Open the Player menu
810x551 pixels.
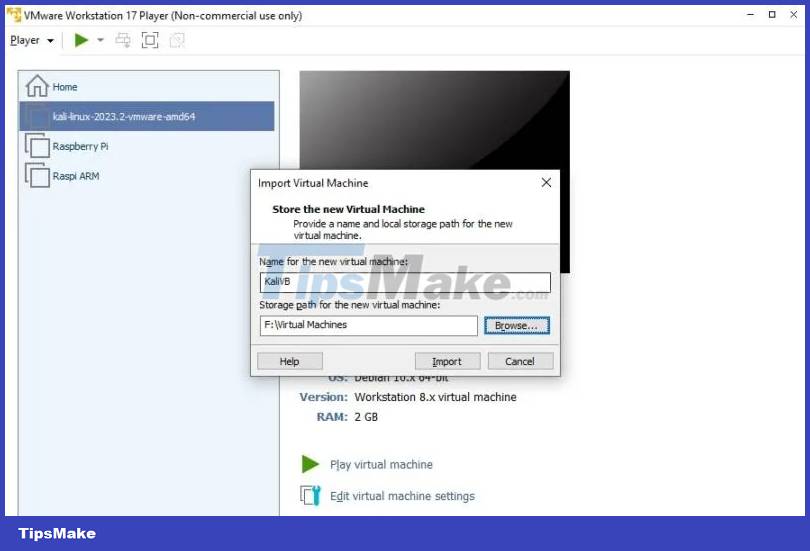click(32, 40)
